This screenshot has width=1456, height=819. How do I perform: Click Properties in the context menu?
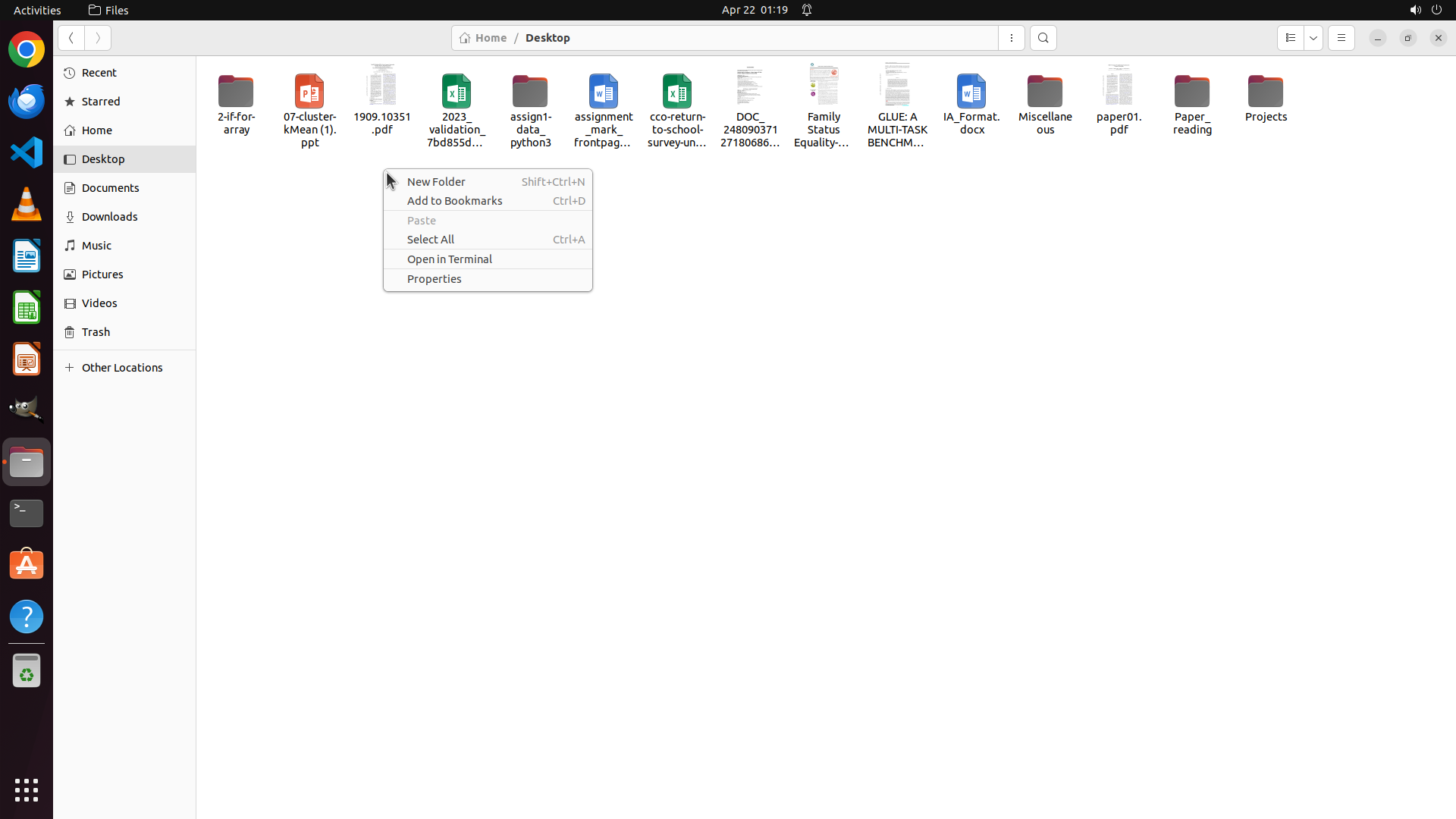[434, 279]
